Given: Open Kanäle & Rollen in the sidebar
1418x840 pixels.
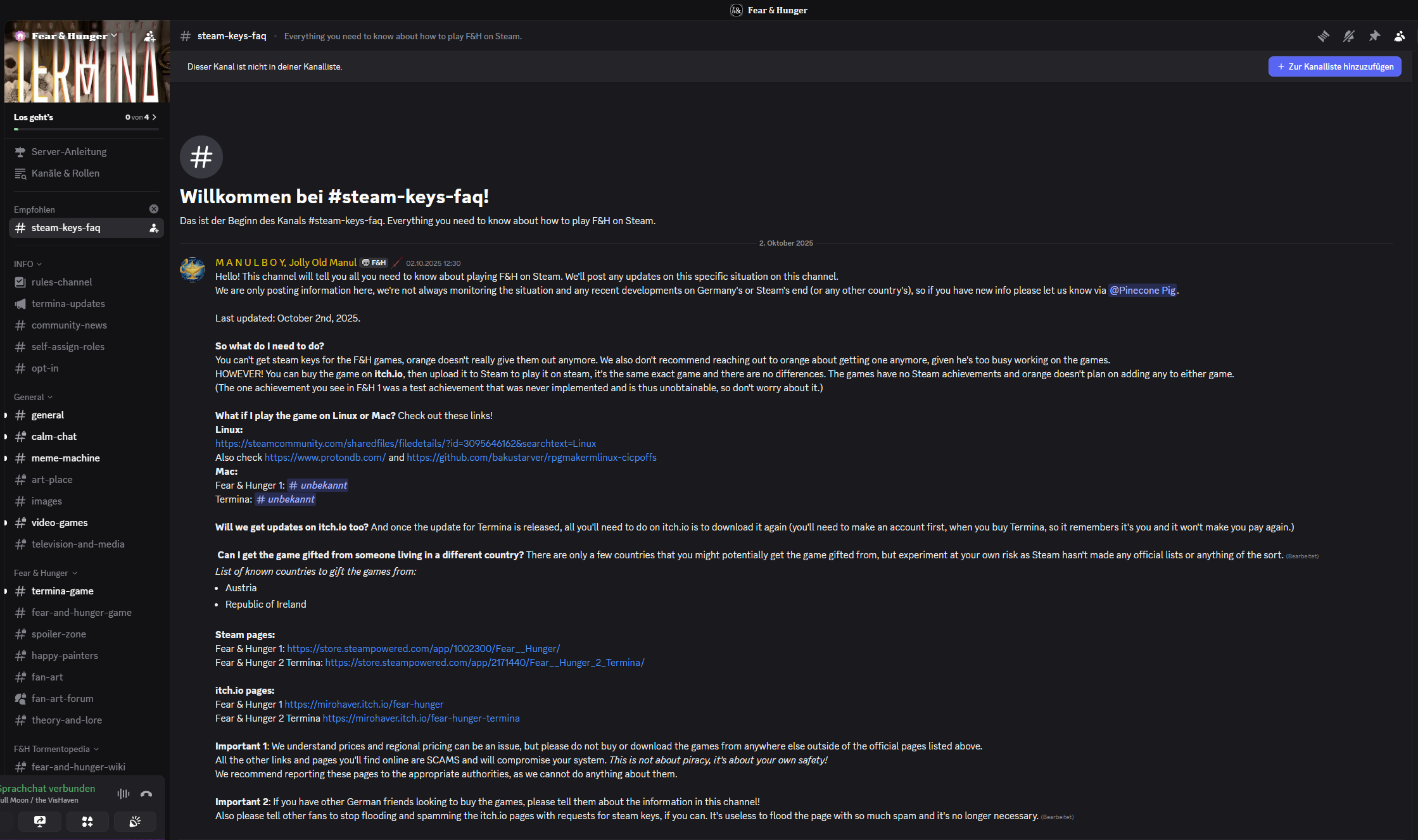Looking at the screenshot, I should pyautogui.click(x=65, y=173).
